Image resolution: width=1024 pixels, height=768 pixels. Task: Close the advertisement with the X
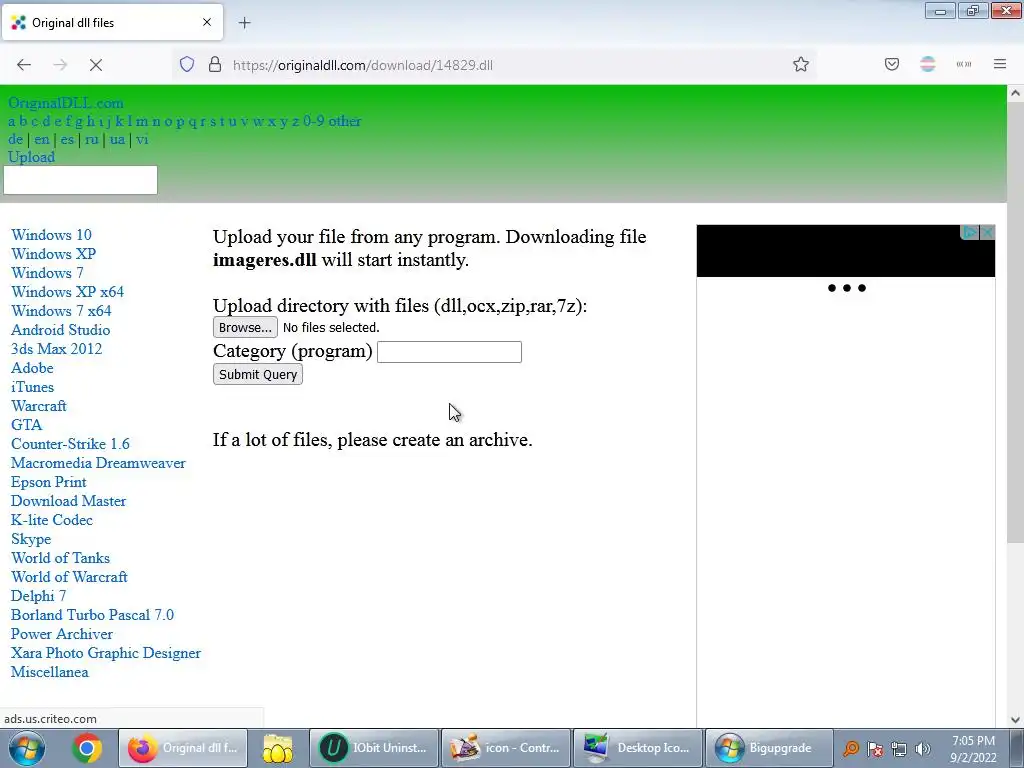(987, 232)
